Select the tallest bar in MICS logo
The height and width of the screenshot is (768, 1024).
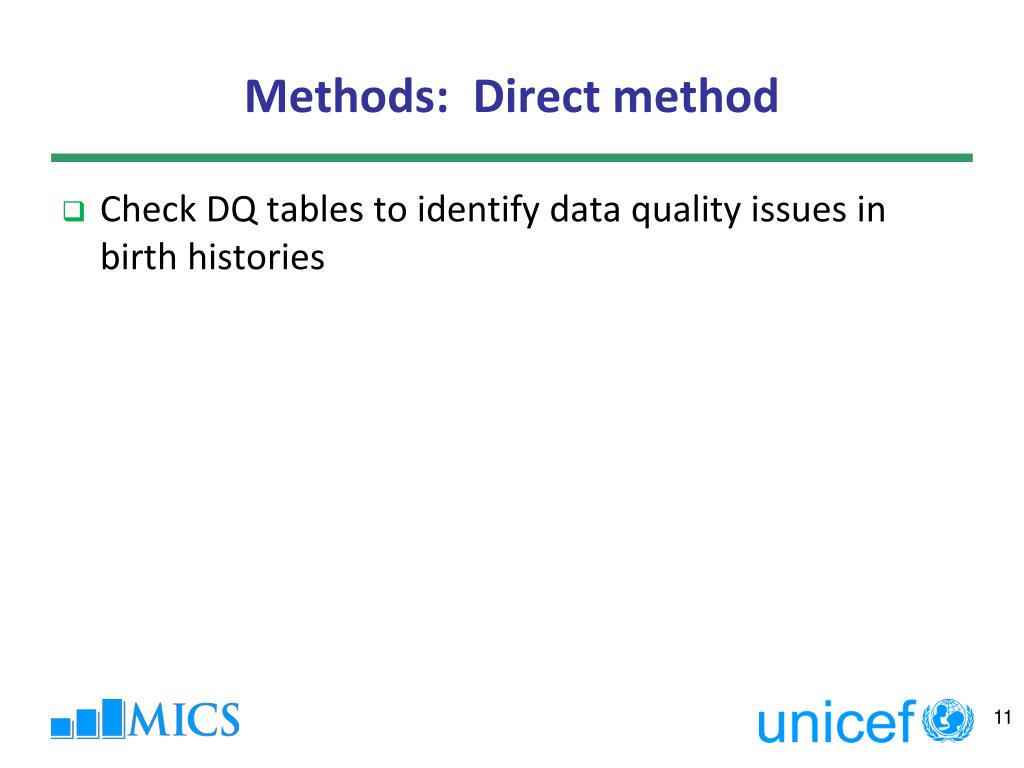pyautogui.click(x=114, y=718)
